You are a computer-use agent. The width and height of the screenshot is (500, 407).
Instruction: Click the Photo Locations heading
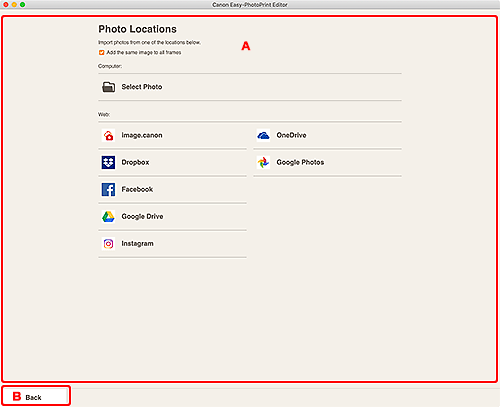(x=137, y=29)
